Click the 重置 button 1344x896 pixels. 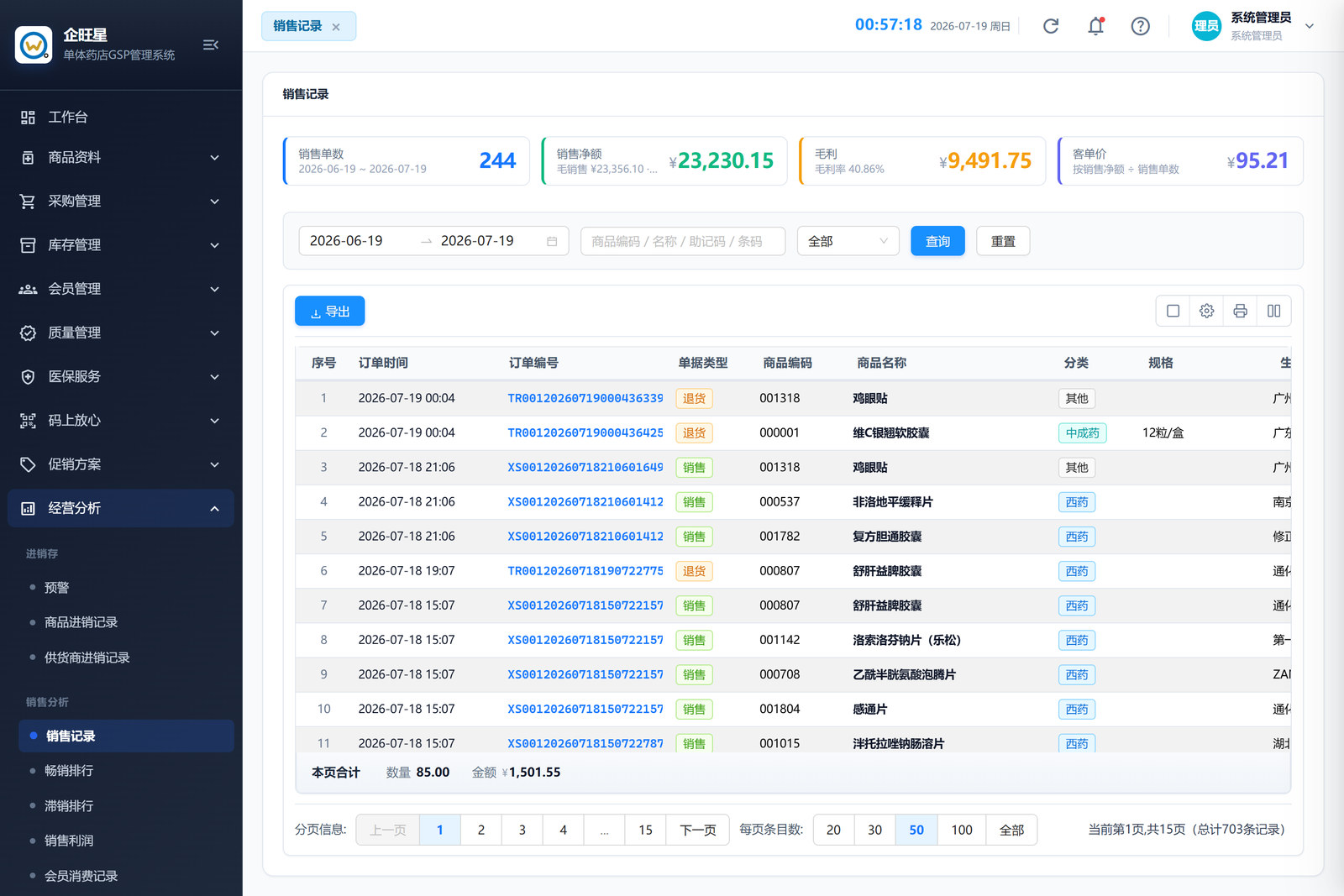click(x=1003, y=241)
